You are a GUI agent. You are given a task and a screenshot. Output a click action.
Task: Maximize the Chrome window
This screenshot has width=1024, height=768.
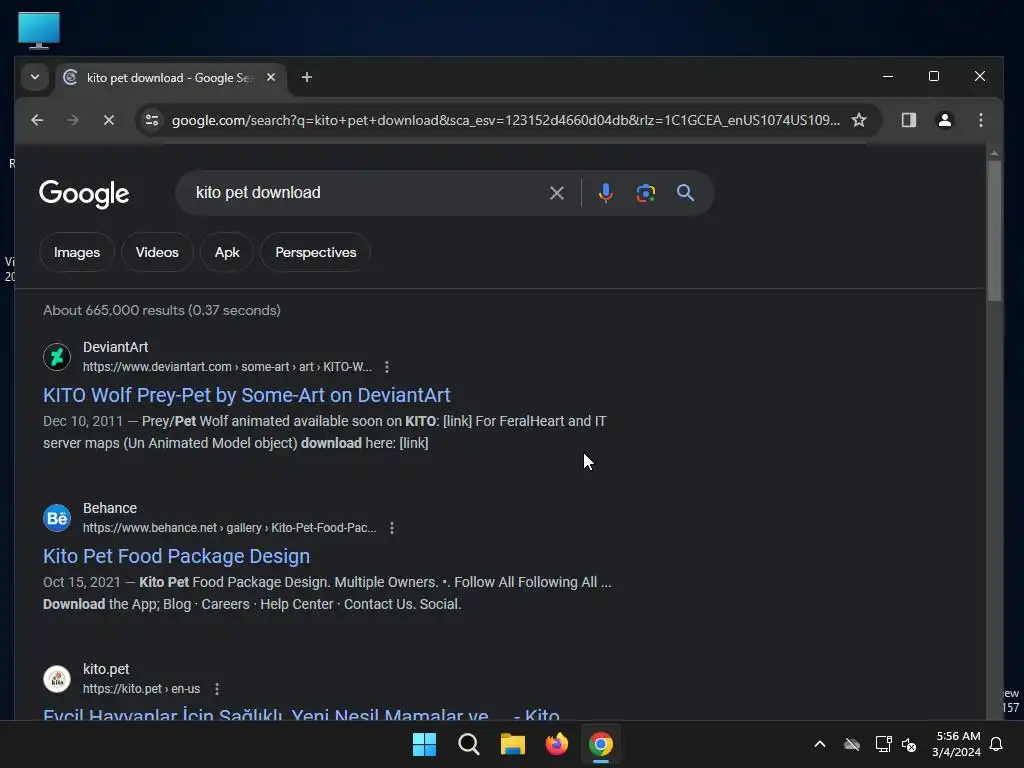pos(934,76)
